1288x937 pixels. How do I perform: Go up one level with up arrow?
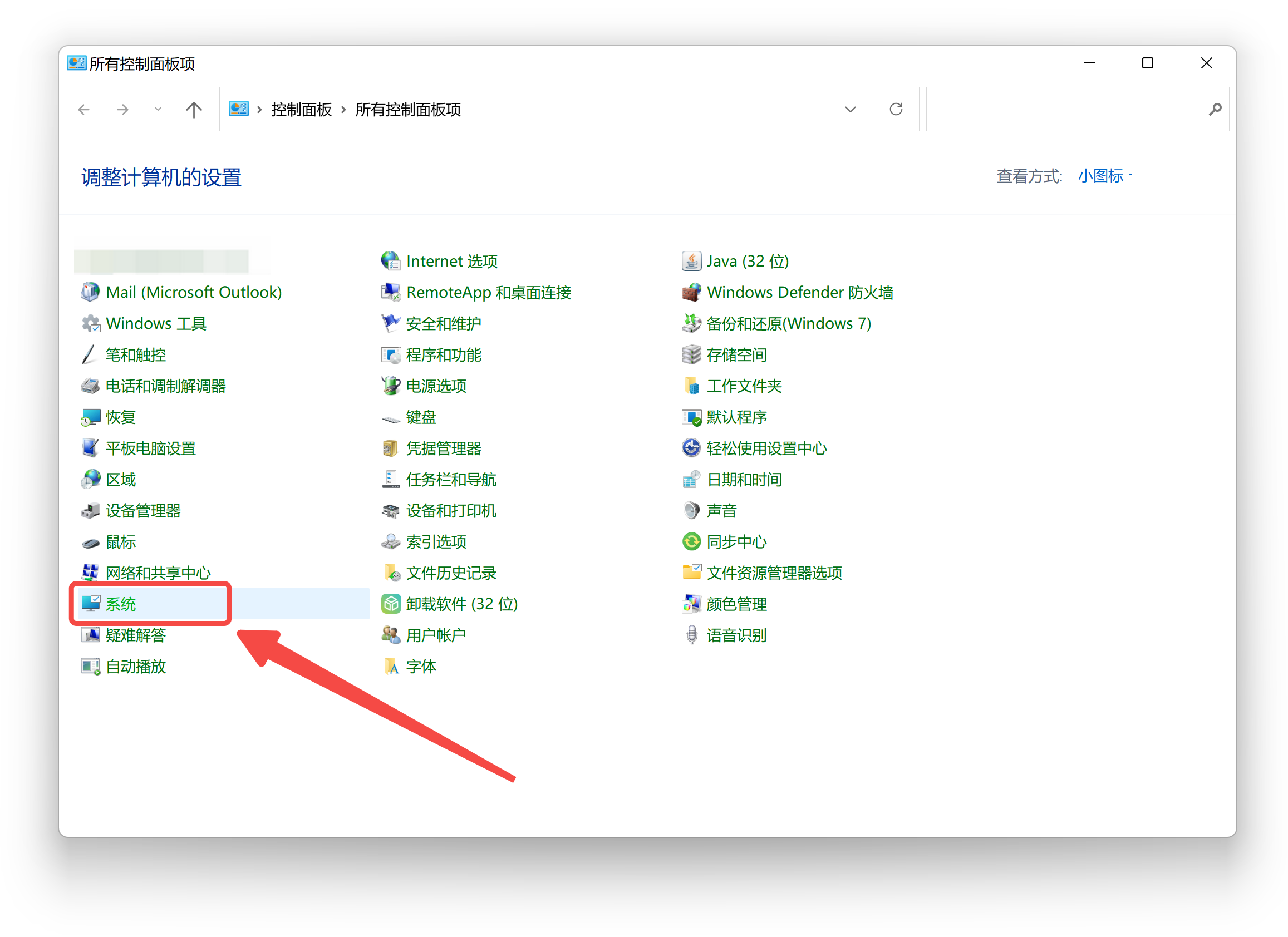[x=194, y=110]
